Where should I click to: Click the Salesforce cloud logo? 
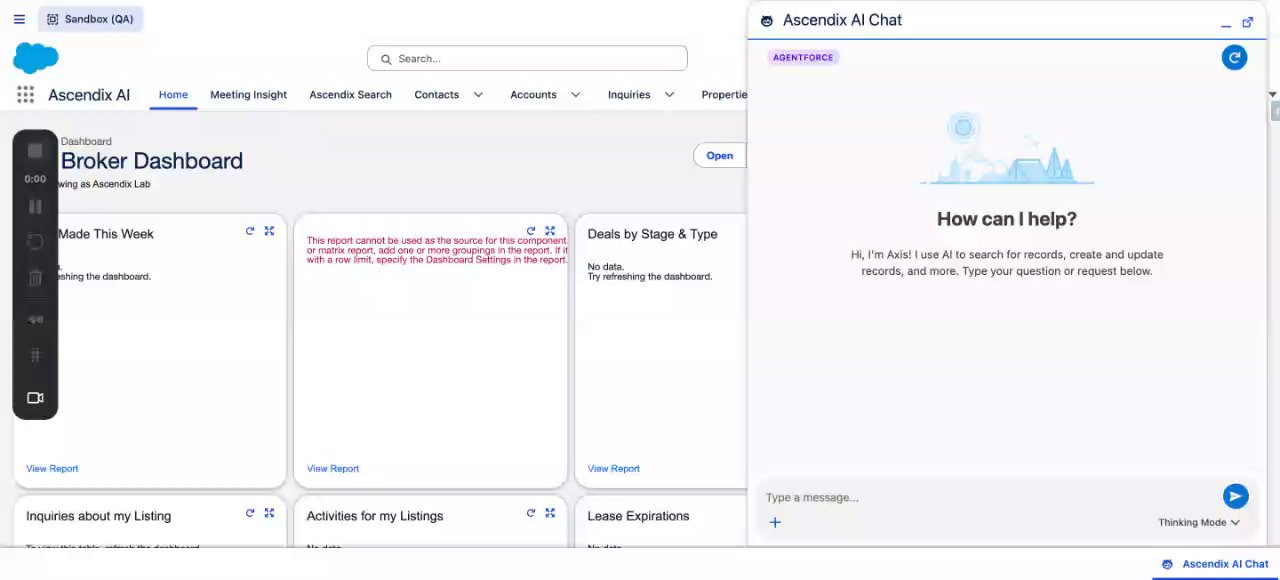click(x=35, y=58)
